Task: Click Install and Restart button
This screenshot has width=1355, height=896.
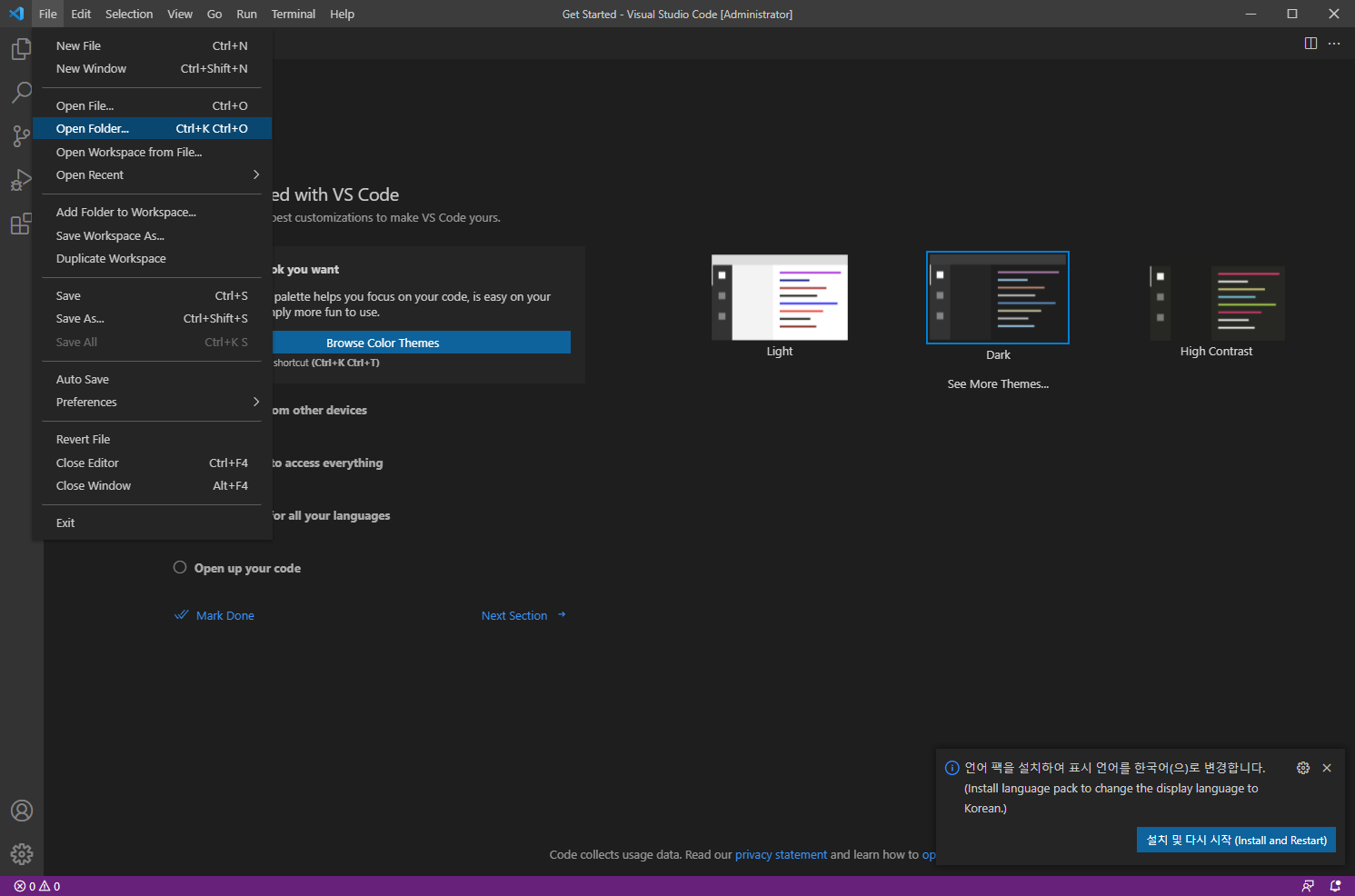Action: click(x=1236, y=840)
